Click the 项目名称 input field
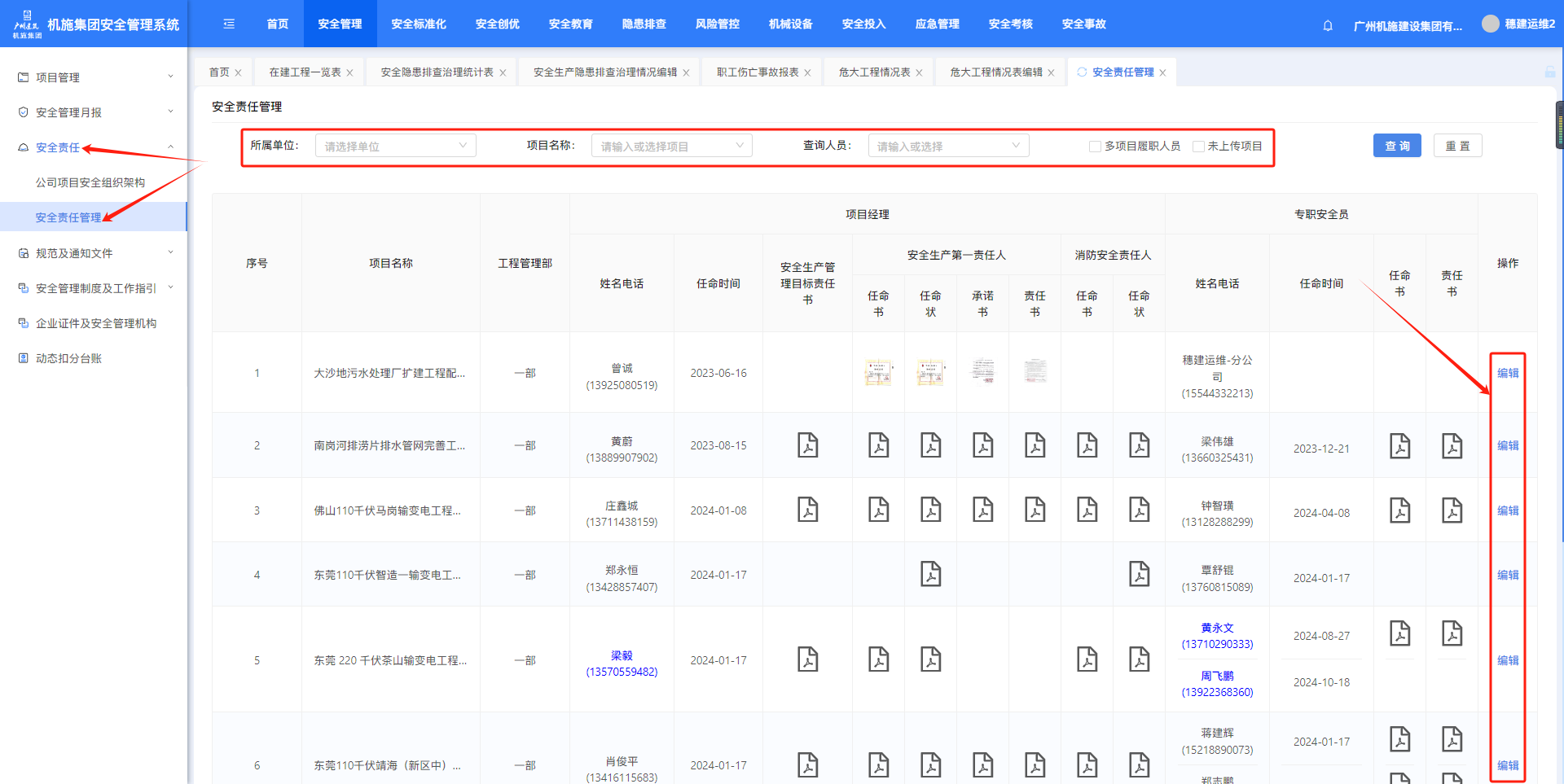 tap(671, 146)
